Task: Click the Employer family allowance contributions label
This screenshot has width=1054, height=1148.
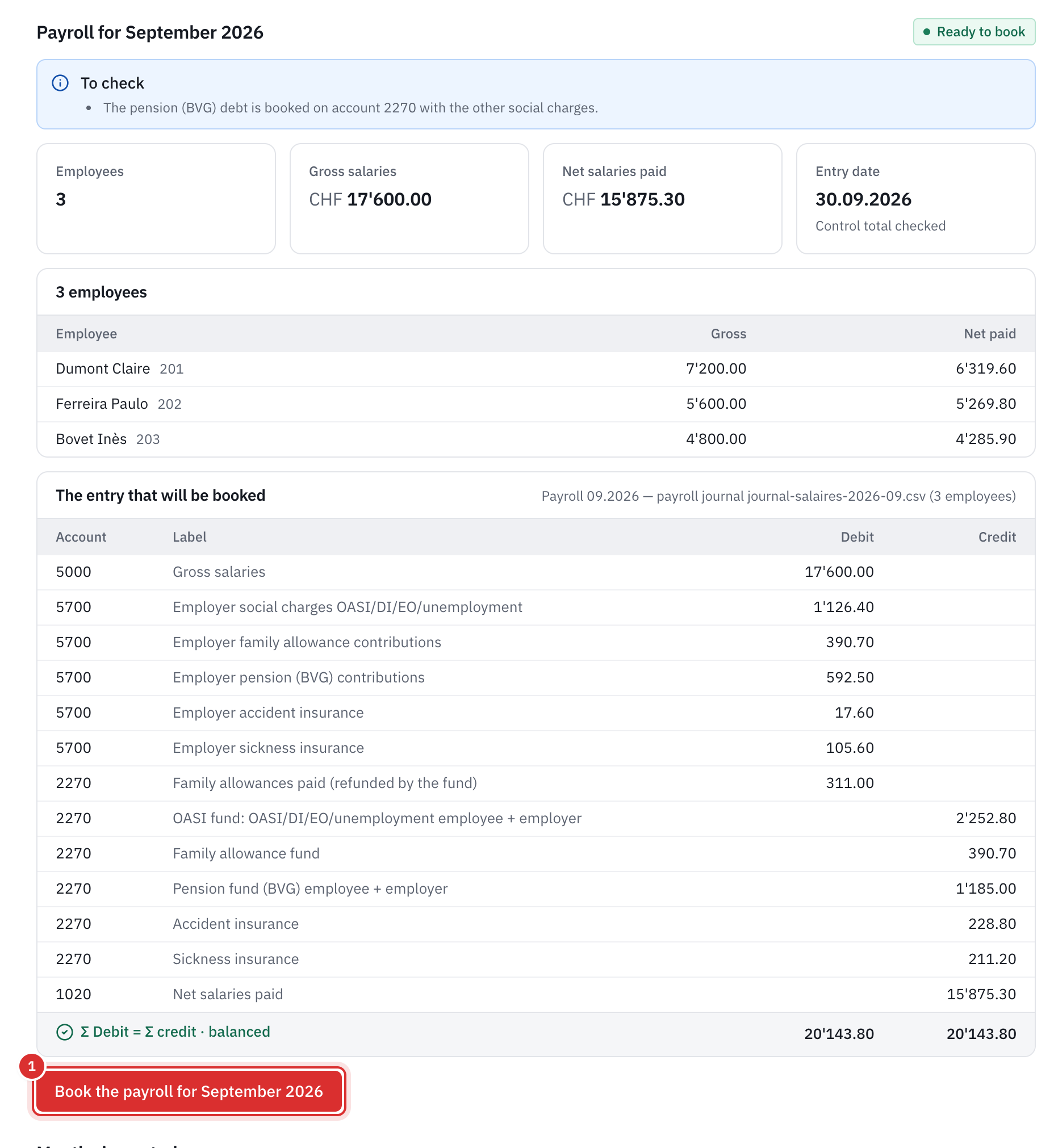Action: point(307,643)
